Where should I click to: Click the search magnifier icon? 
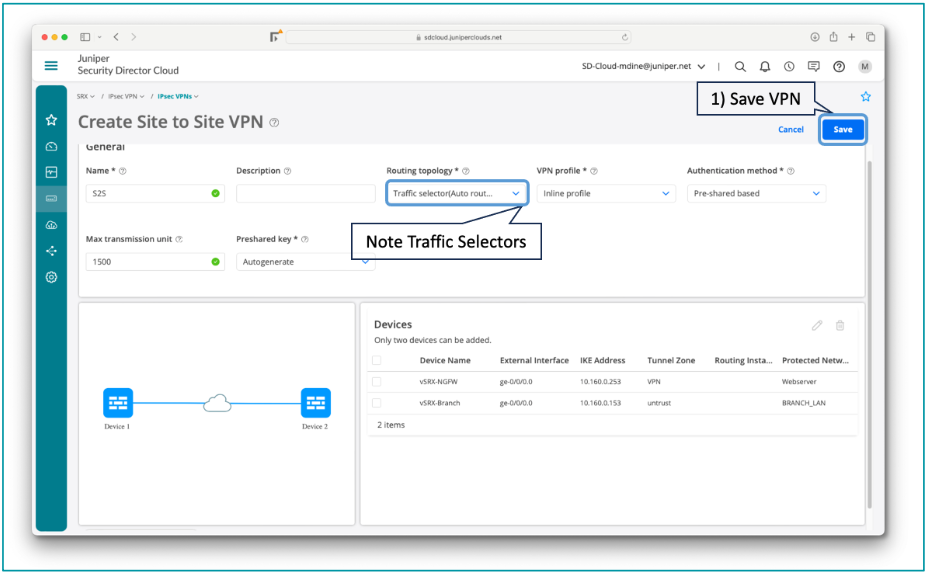(x=740, y=67)
